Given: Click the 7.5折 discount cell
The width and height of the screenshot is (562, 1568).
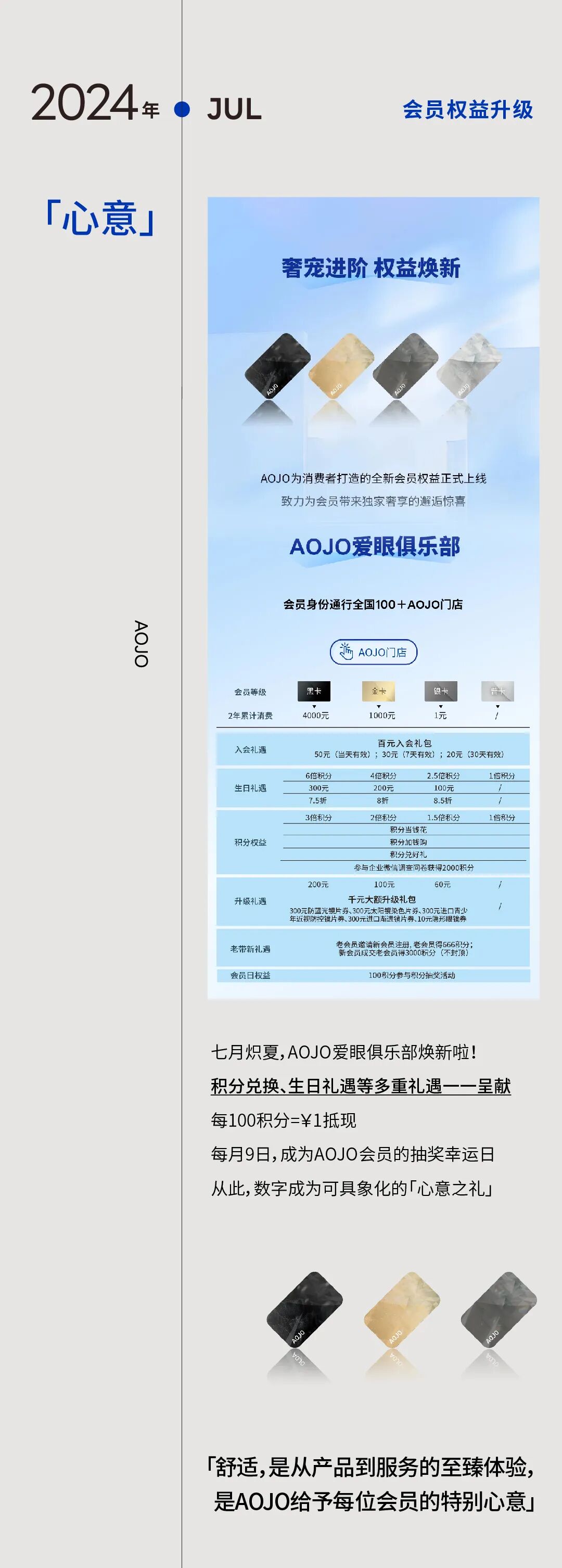Looking at the screenshot, I should coord(318,800).
